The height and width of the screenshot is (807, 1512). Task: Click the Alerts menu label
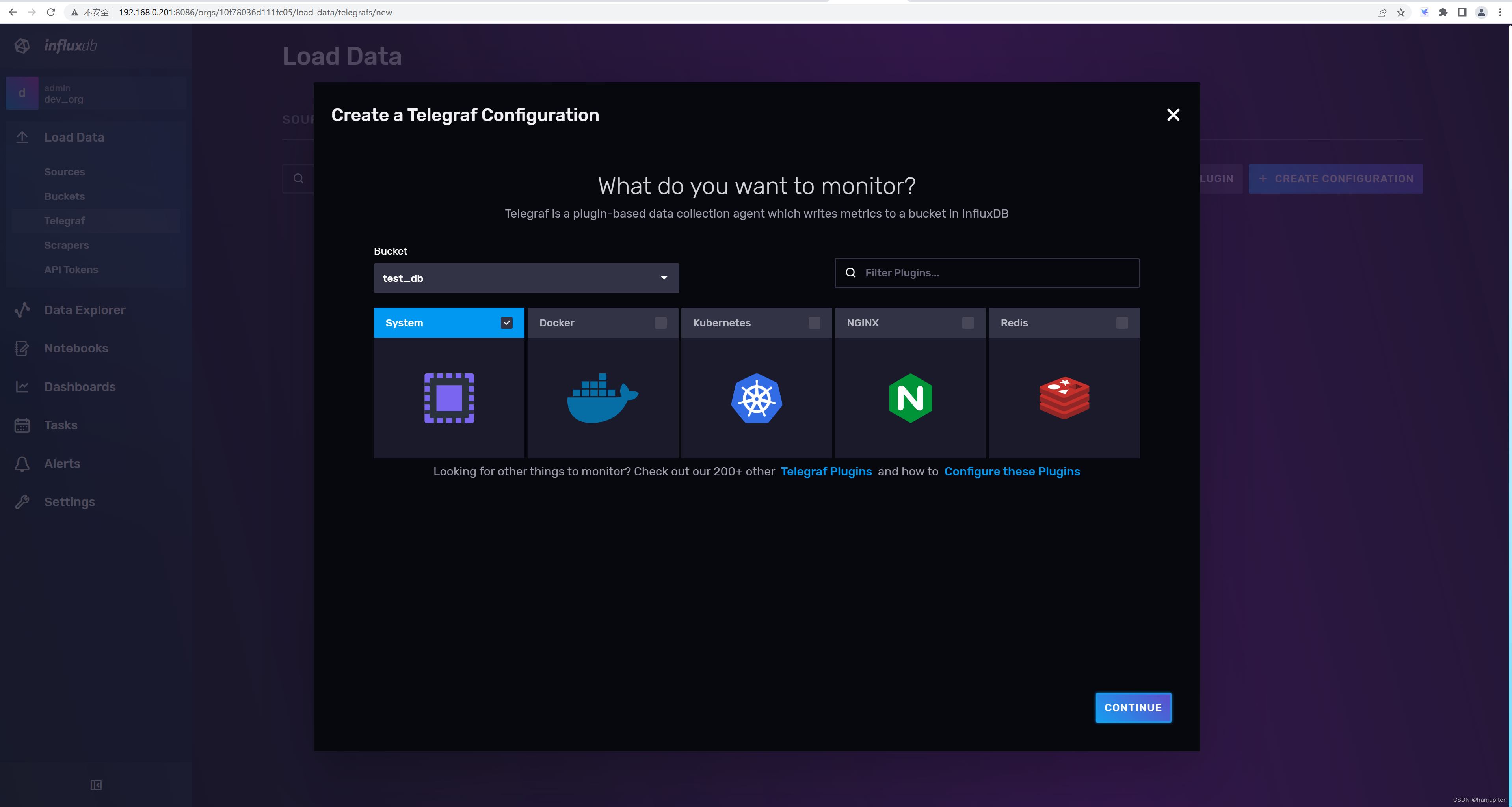62,464
